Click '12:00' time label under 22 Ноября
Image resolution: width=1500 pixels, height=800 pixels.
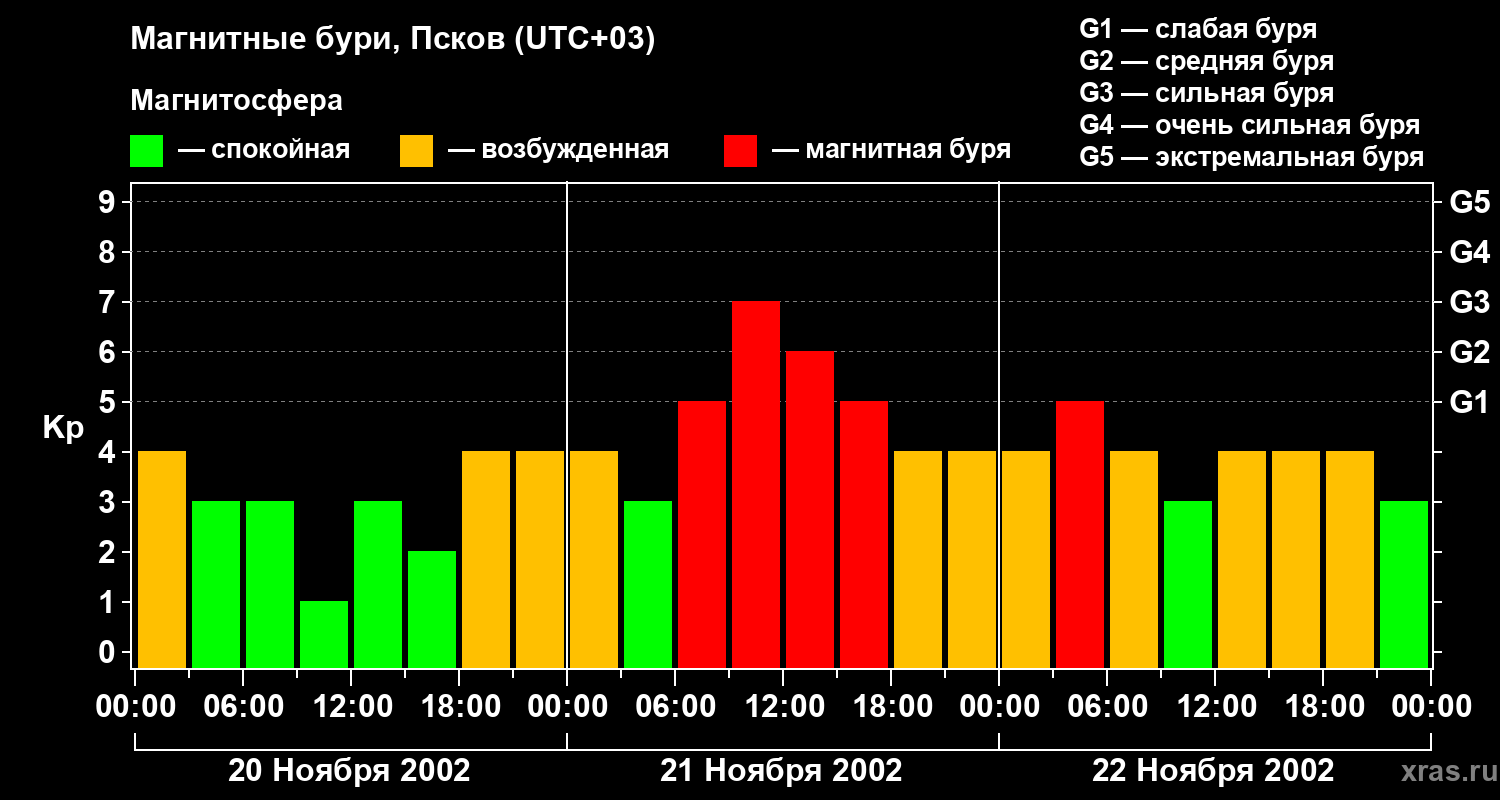click(1215, 707)
